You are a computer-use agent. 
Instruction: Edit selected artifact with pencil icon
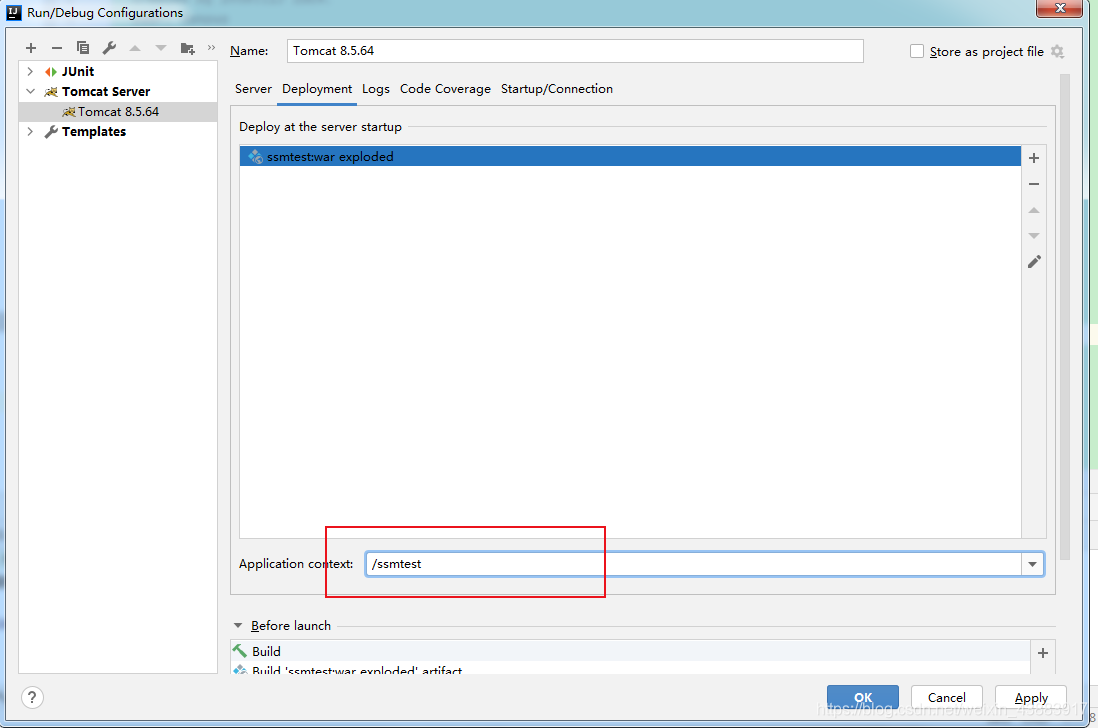tap(1034, 262)
